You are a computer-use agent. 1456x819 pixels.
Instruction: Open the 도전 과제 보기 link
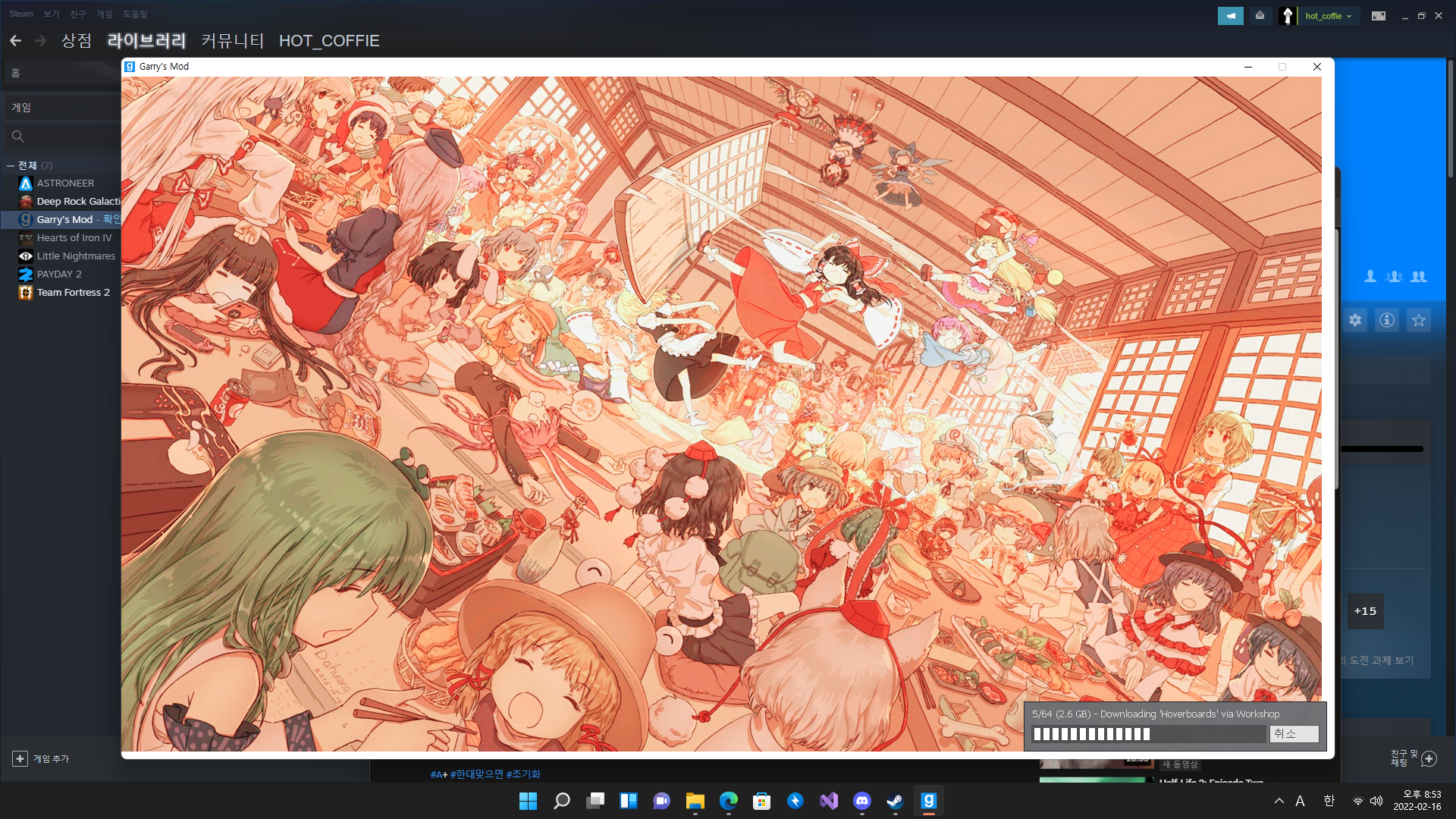tap(1382, 661)
